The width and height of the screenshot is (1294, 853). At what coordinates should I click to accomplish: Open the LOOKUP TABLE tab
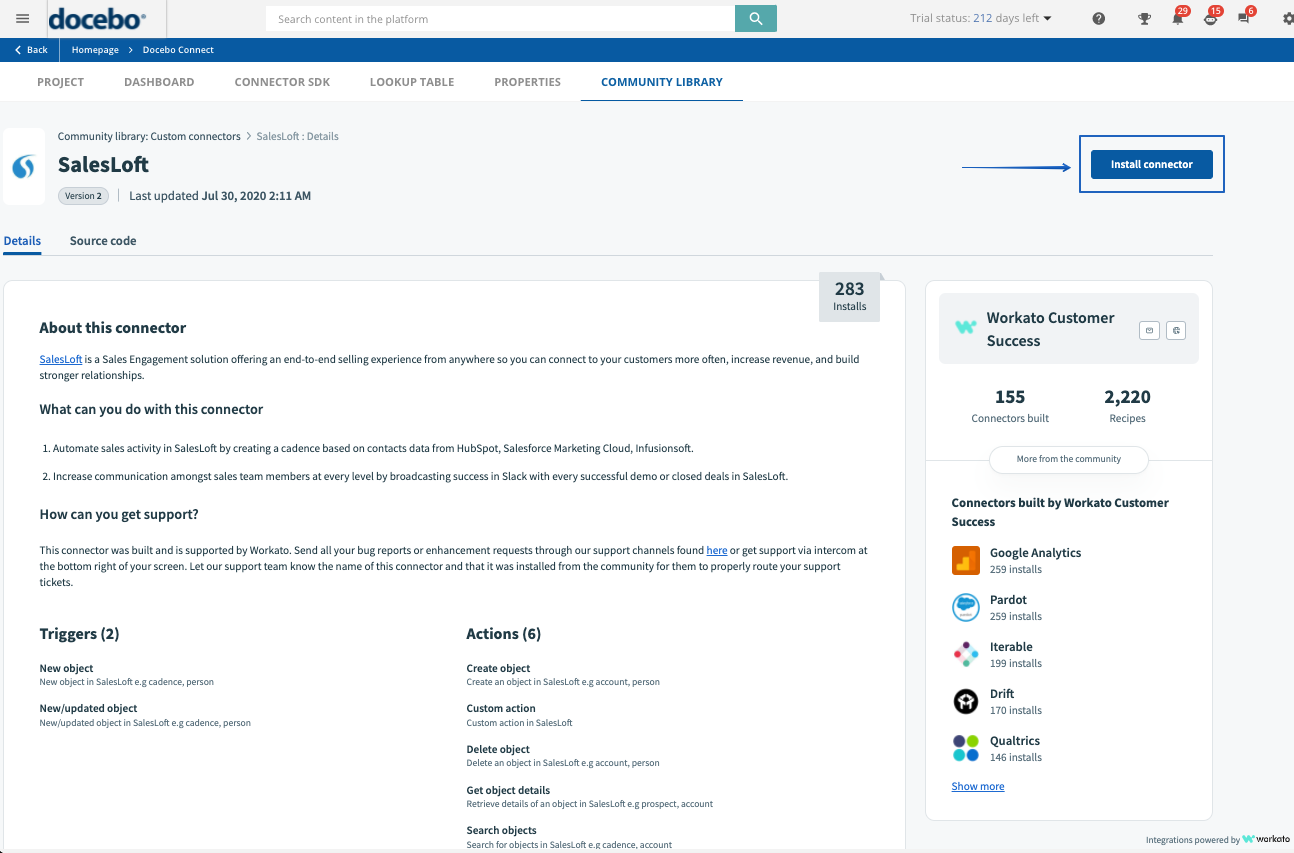[411, 82]
